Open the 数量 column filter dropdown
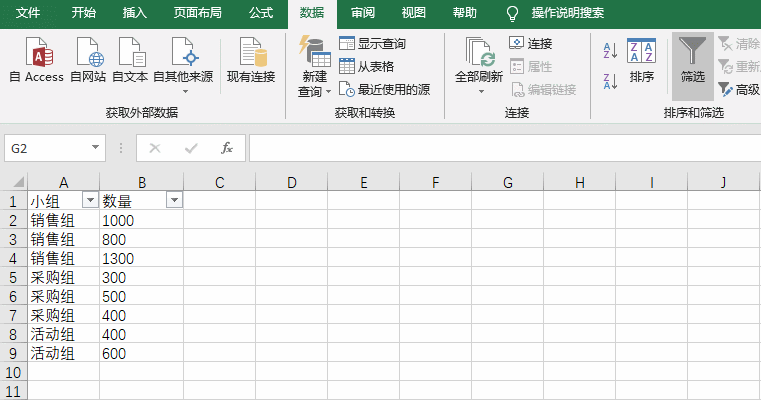This screenshot has height=400, width=761. click(x=174, y=200)
